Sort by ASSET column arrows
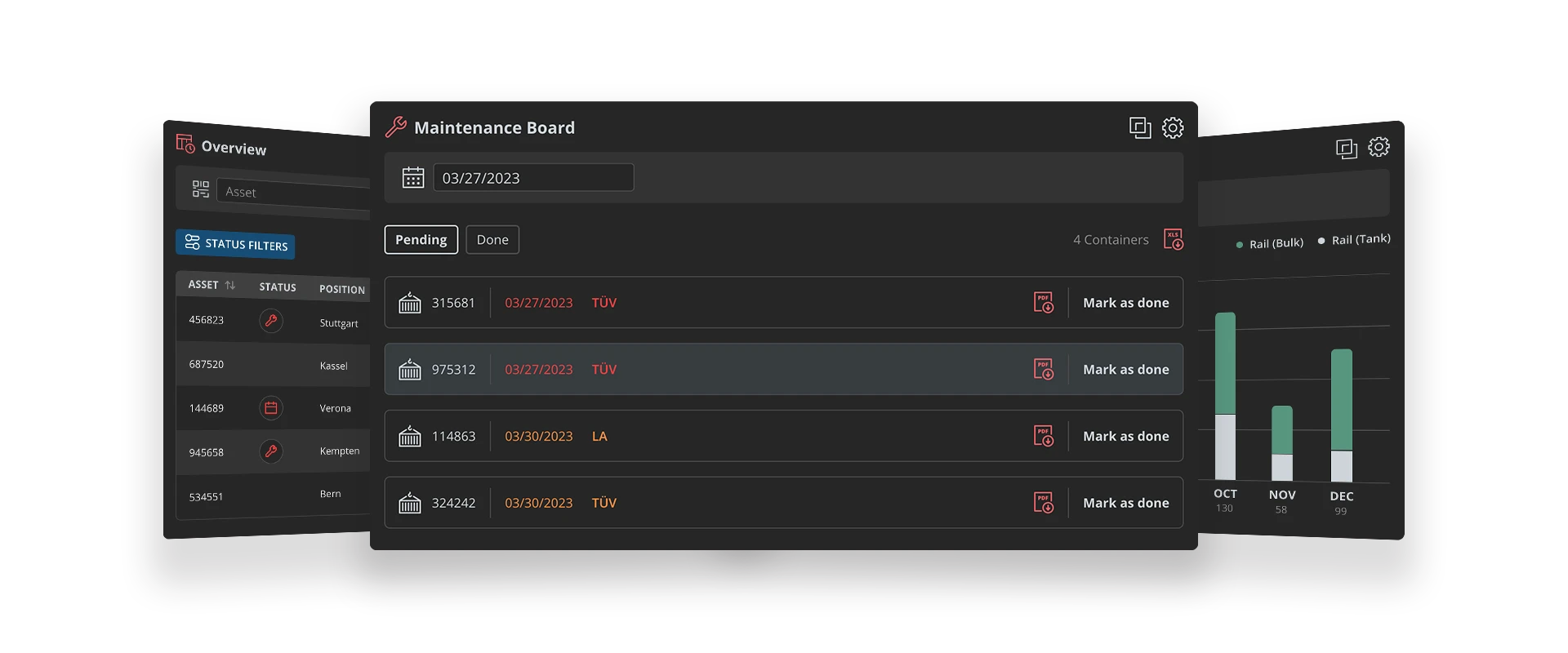 coord(230,285)
